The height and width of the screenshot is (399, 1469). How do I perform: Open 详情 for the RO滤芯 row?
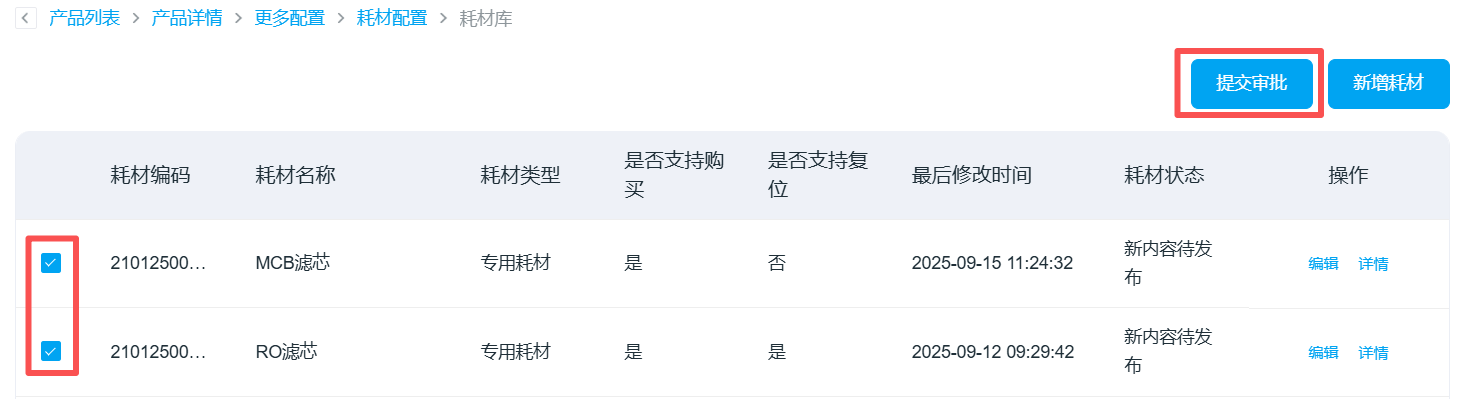click(x=1373, y=352)
